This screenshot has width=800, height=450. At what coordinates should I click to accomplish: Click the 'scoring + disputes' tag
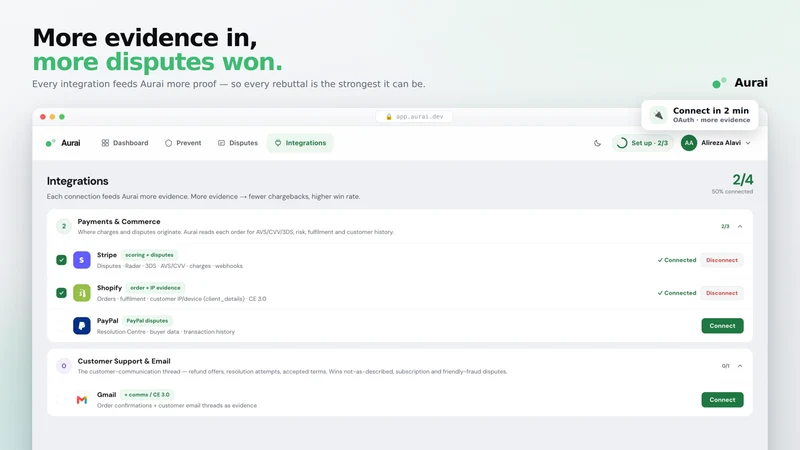click(x=149, y=255)
